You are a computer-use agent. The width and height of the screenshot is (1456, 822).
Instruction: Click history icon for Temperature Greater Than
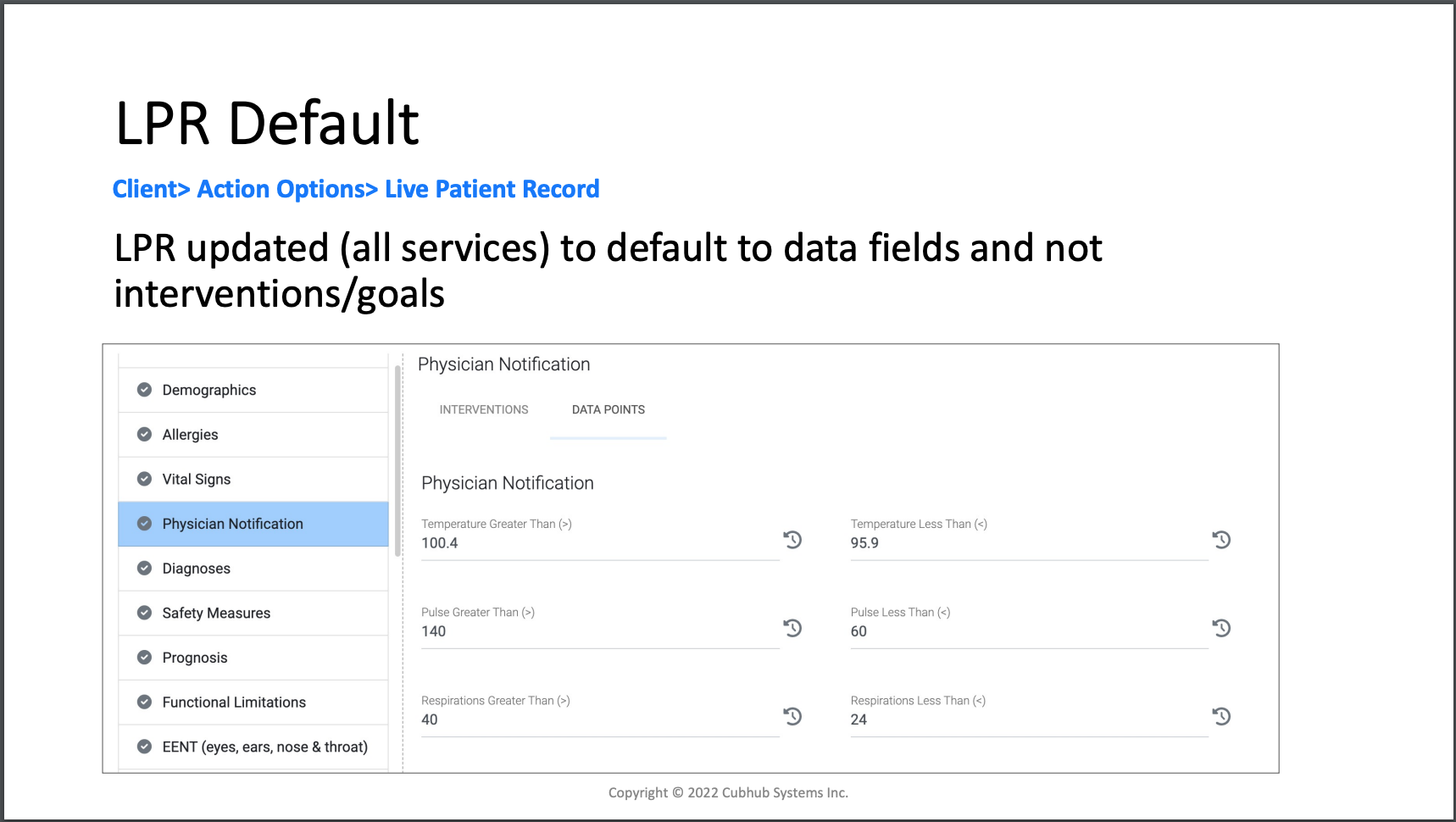pyautogui.click(x=792, y=540)
